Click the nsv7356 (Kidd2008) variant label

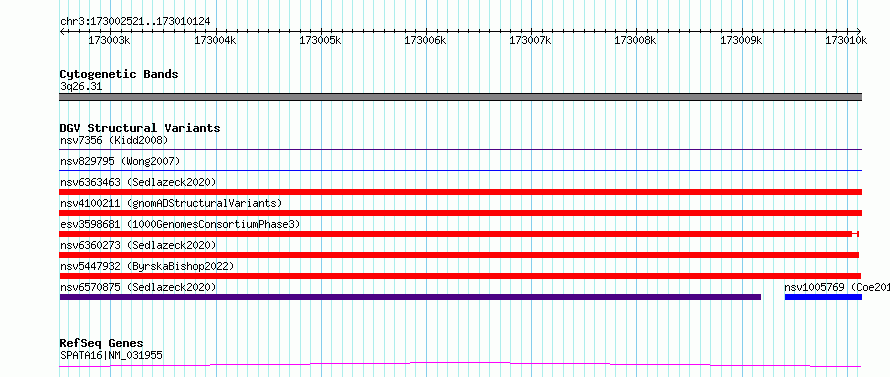[x=114, y=140]
